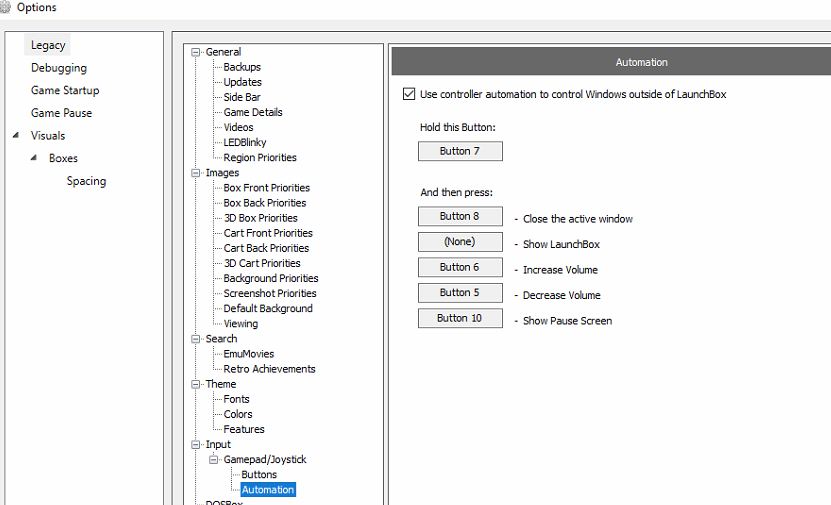Screen dimensions: 831x505
Task: Open Updates in the options tree
Action: tap(243, 82)
